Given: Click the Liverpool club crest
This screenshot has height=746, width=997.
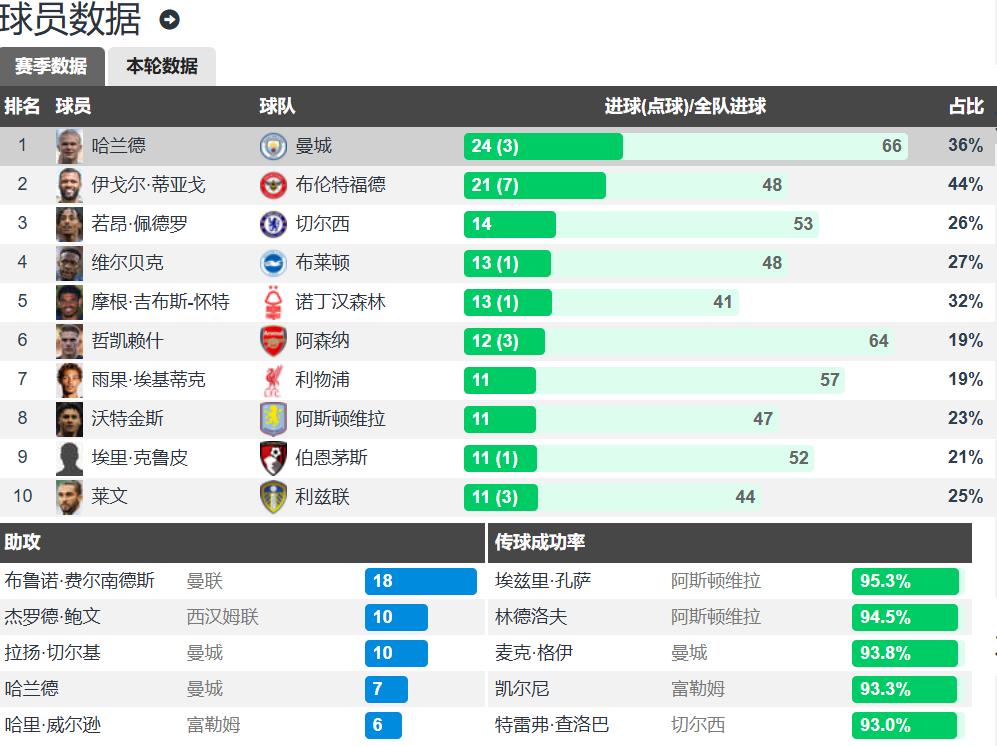Looking at the screenshot, I should pyautogui.click(x=273, y=380).
